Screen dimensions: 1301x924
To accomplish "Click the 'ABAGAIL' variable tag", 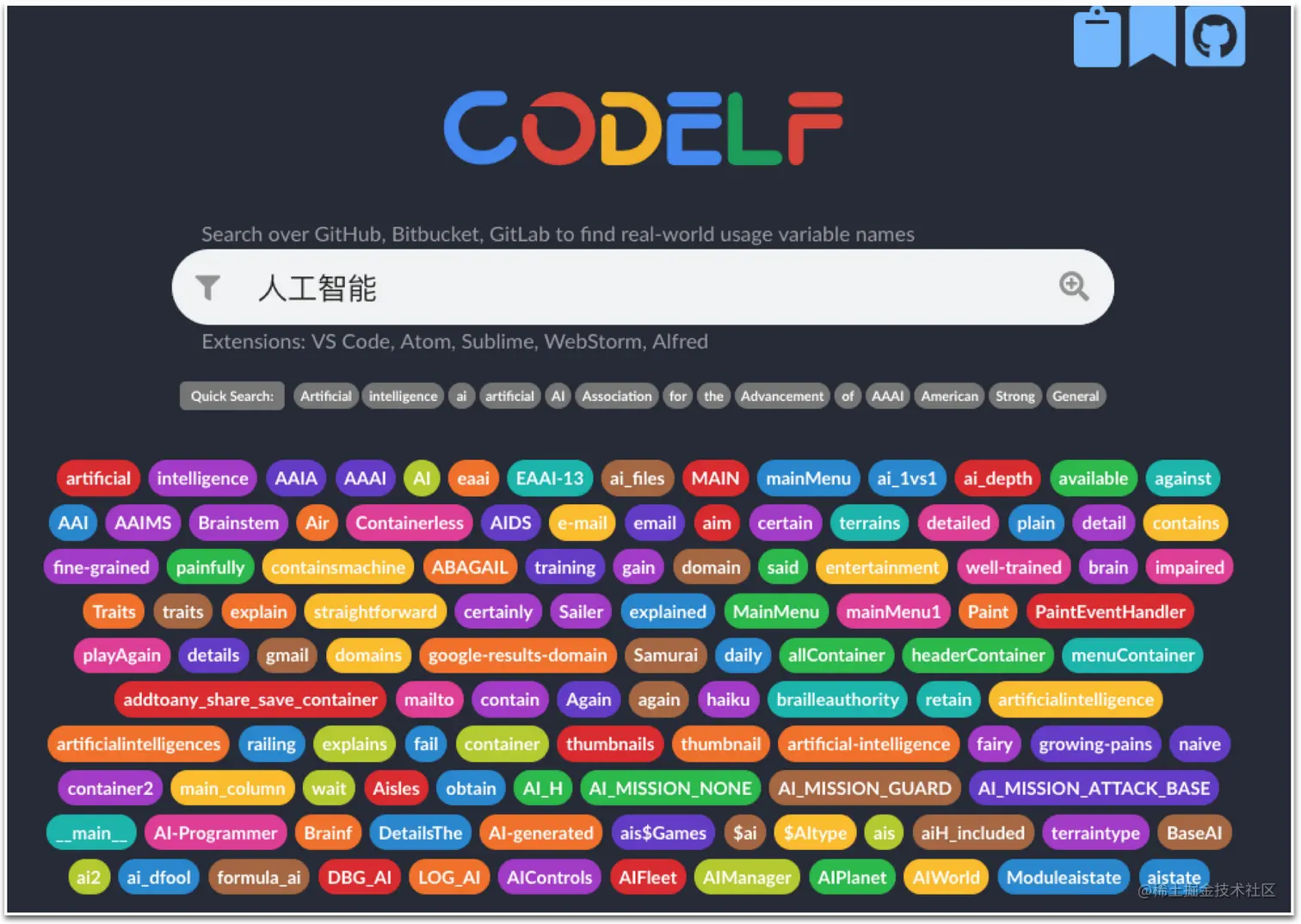I will (470, 568).
